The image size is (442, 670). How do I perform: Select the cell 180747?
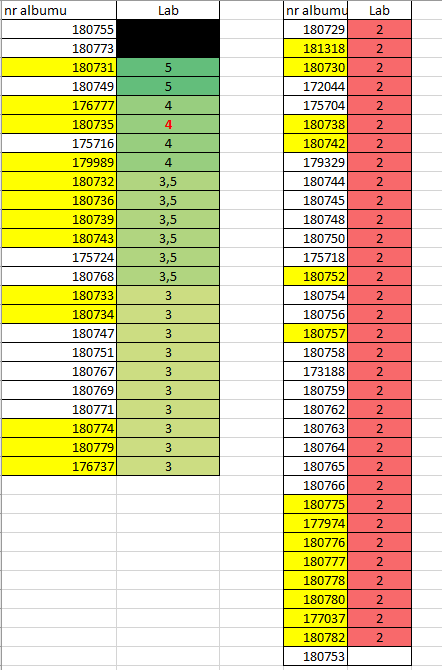click(59, 334)
